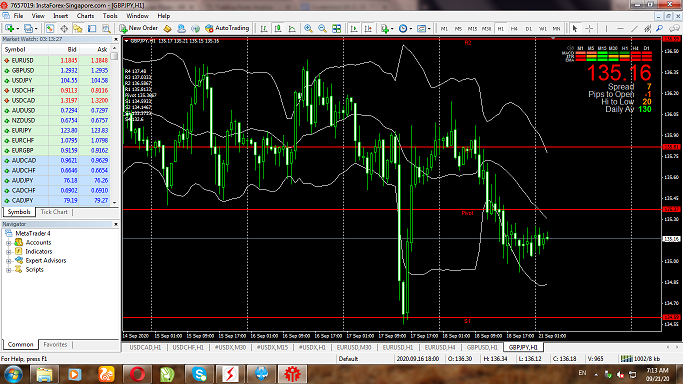This screenshot has width=683, height=384.
Task: Open the Profiles toolbar icon
Action: (28, 28)
